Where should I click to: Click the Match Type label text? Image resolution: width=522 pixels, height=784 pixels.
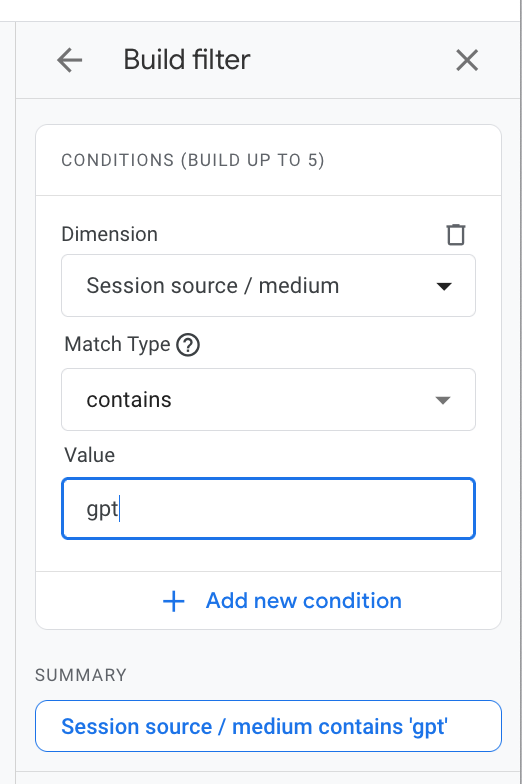point(118,344)
